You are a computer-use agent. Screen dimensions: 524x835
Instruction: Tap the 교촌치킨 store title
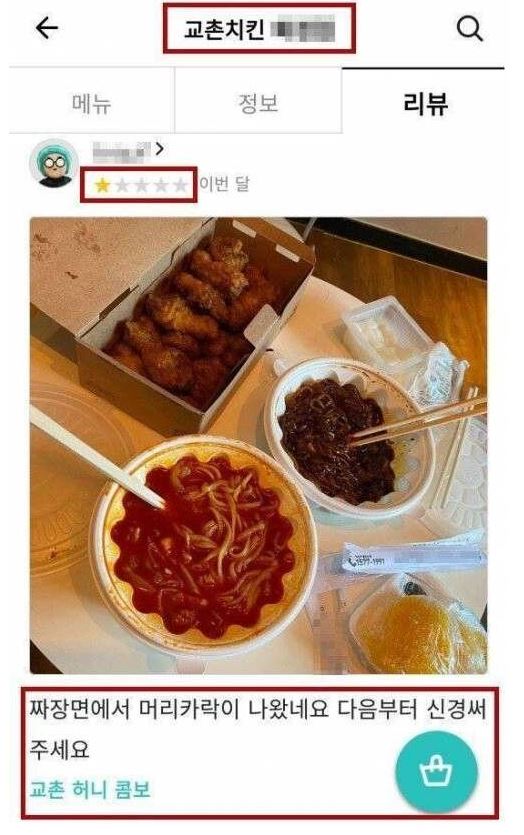pyautogui.click(x=224, y=29)
